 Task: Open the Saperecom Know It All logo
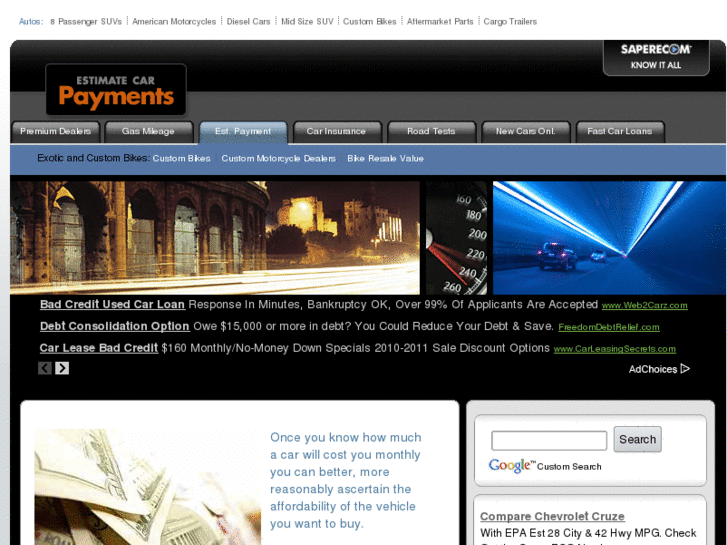click(656, 57)
